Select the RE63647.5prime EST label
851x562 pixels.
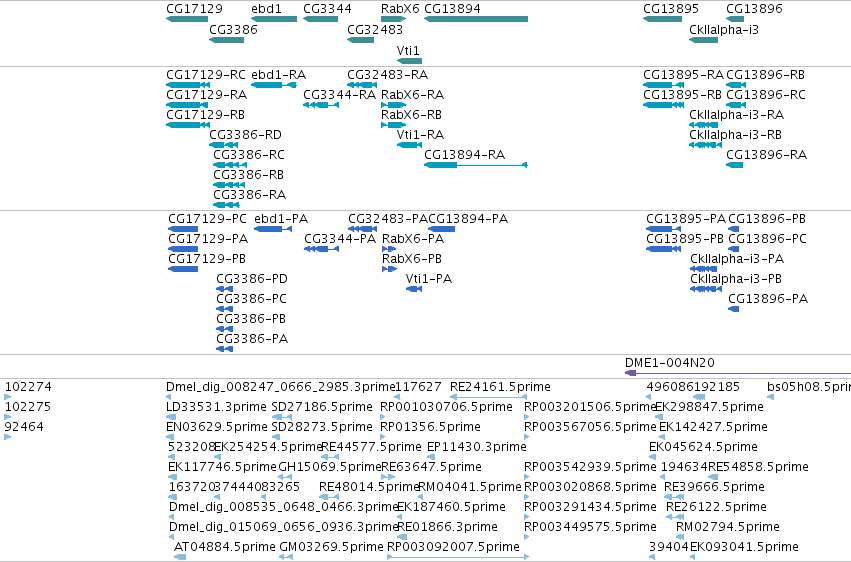431,468
